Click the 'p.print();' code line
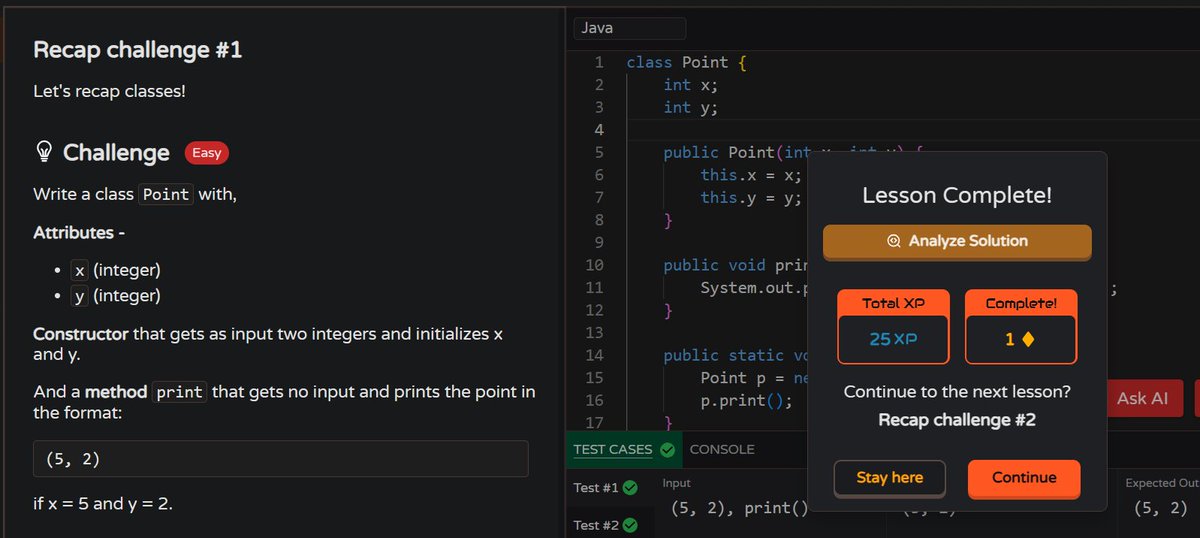 746,400
